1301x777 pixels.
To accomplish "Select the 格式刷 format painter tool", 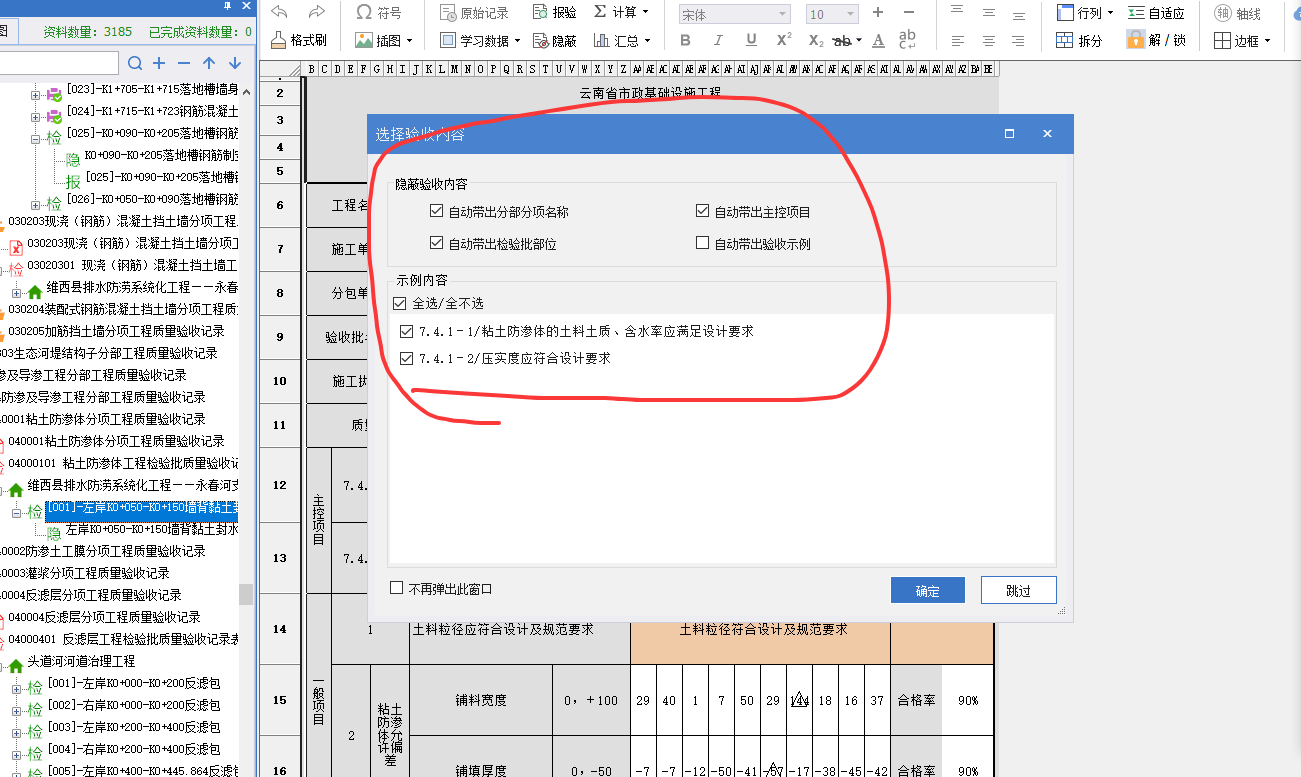I will click(x=298, y=41).
